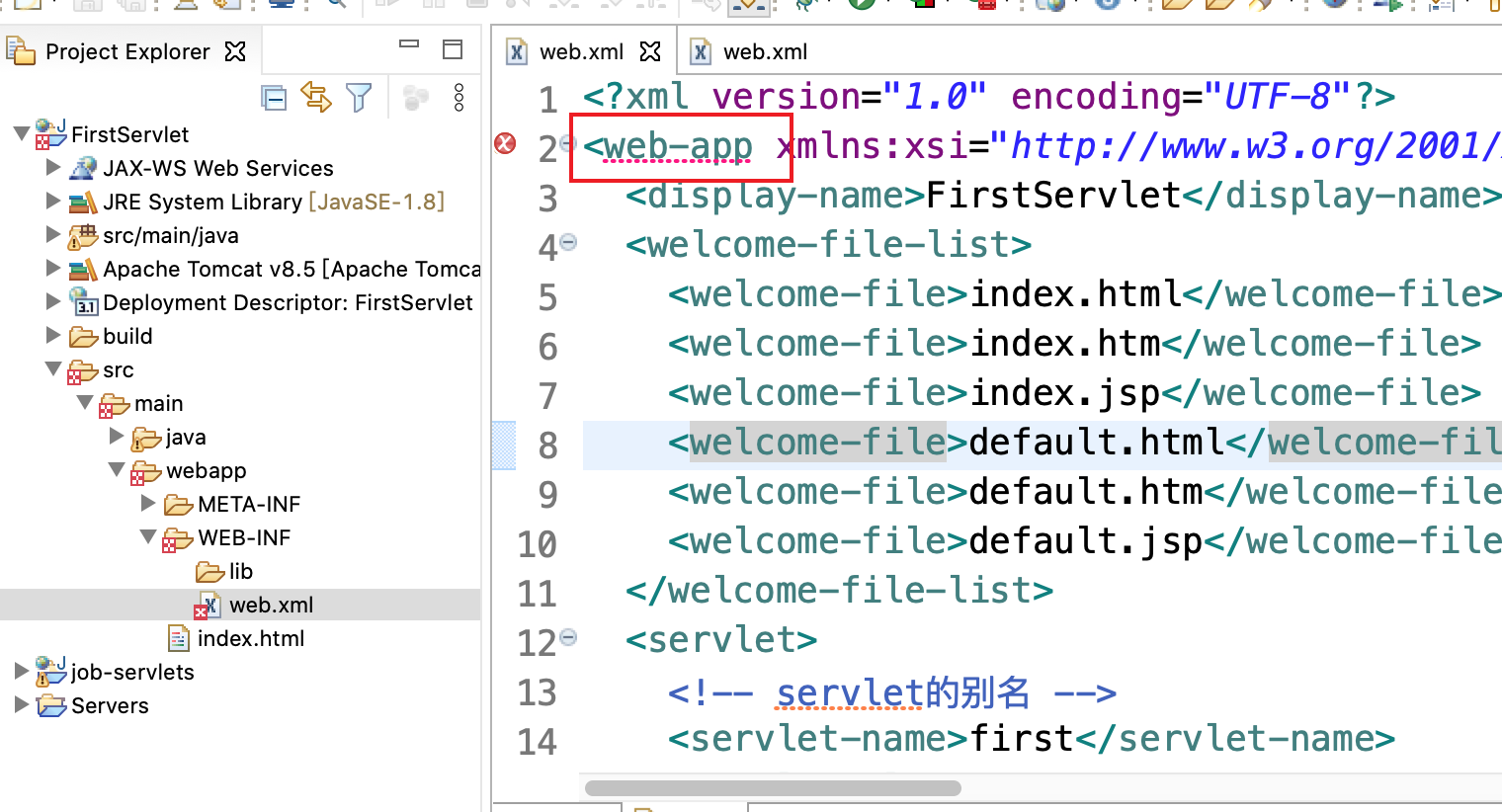Click the build folder icon
This screenshot has height=812, width=1502.
84,337
